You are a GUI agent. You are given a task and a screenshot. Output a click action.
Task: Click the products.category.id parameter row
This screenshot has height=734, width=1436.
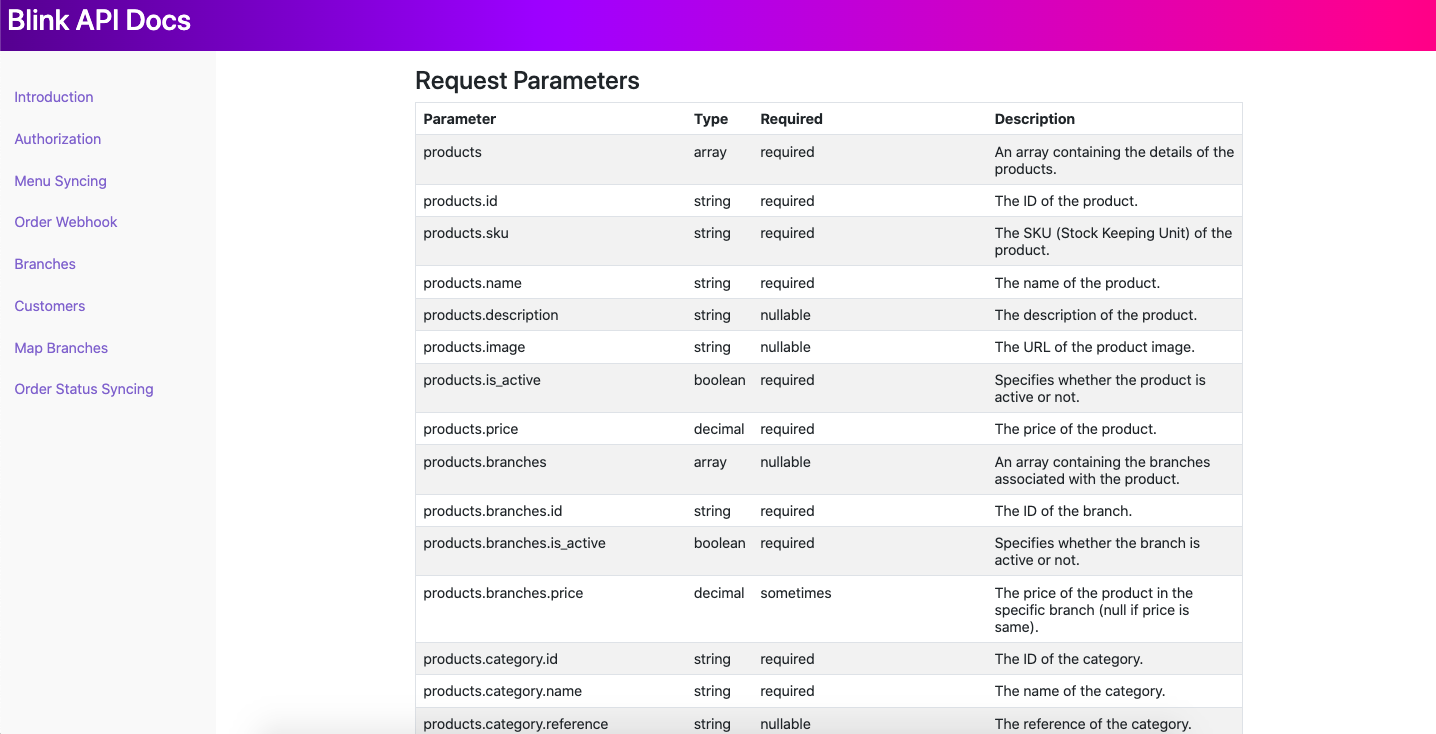coord(490,659)
